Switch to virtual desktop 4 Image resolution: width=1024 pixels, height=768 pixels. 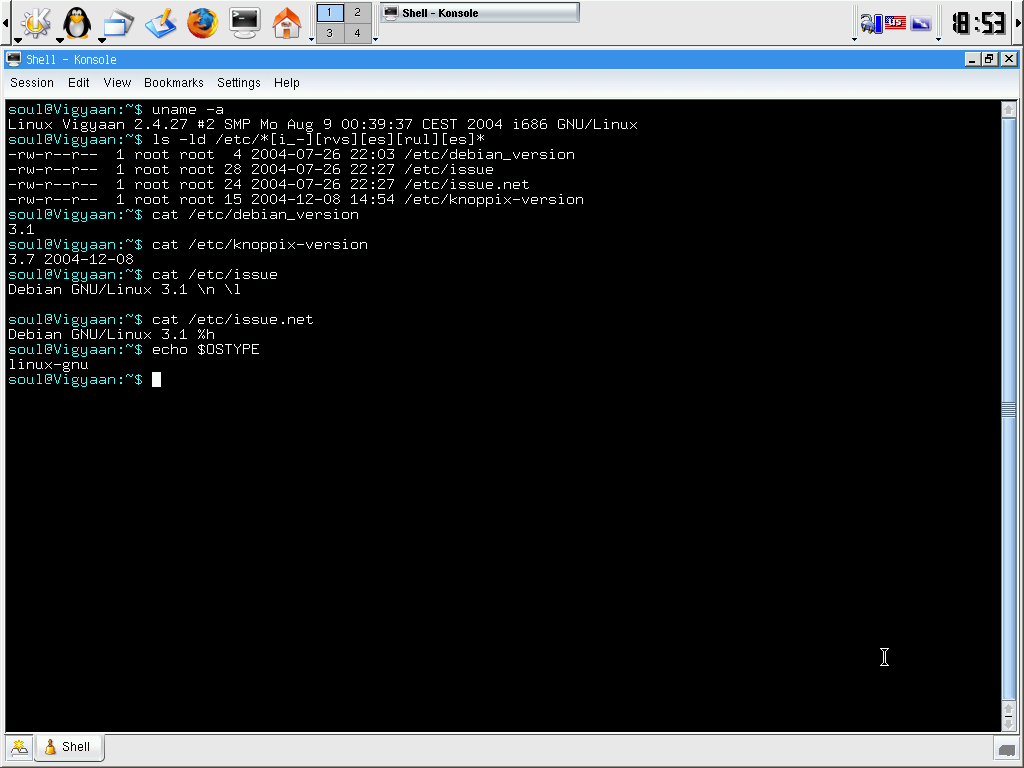tap(357, 33)
